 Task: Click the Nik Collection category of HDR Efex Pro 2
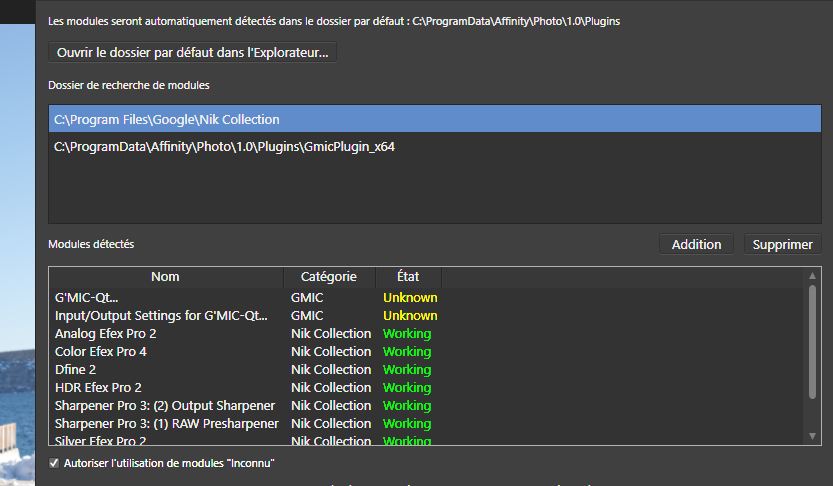(331, 388)
